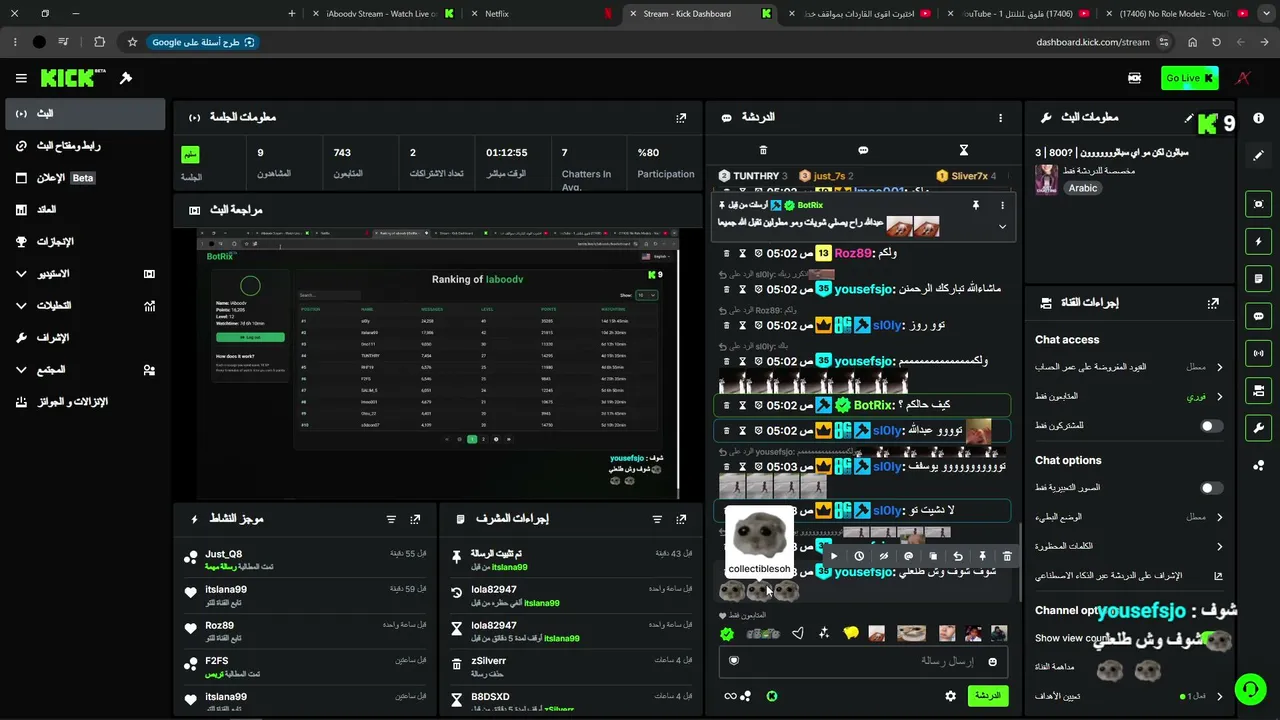
Task: Open رابط ومفتاح البث in sidebar
Action: [85, 146]
